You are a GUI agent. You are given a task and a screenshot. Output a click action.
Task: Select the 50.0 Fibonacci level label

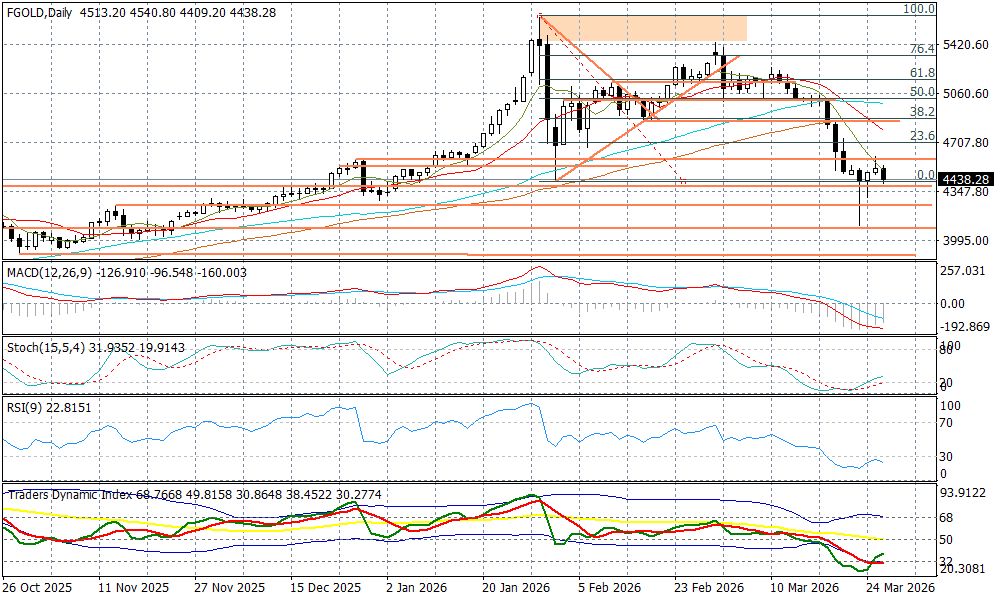(921, 92)
